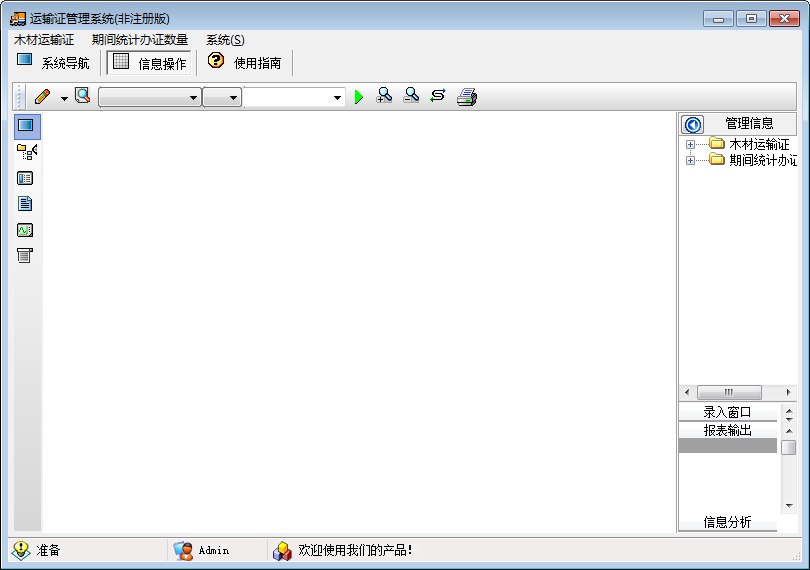
Task: Open the edit pencil dropdown arrow
Action: (64, 98)
